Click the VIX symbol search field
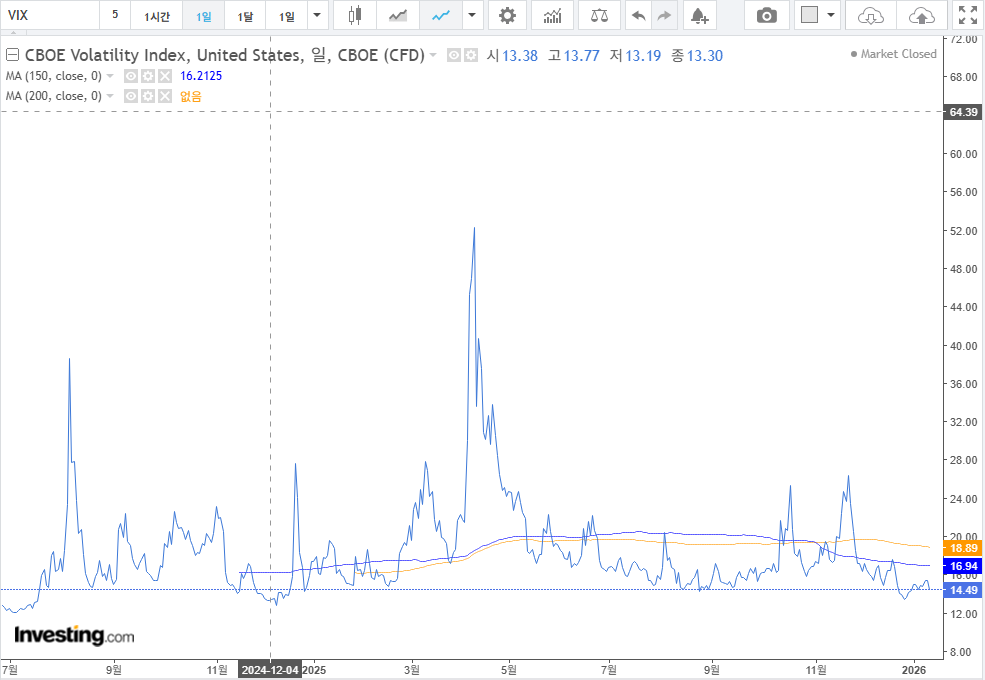The image size is (985, 680). click(50, 15)
